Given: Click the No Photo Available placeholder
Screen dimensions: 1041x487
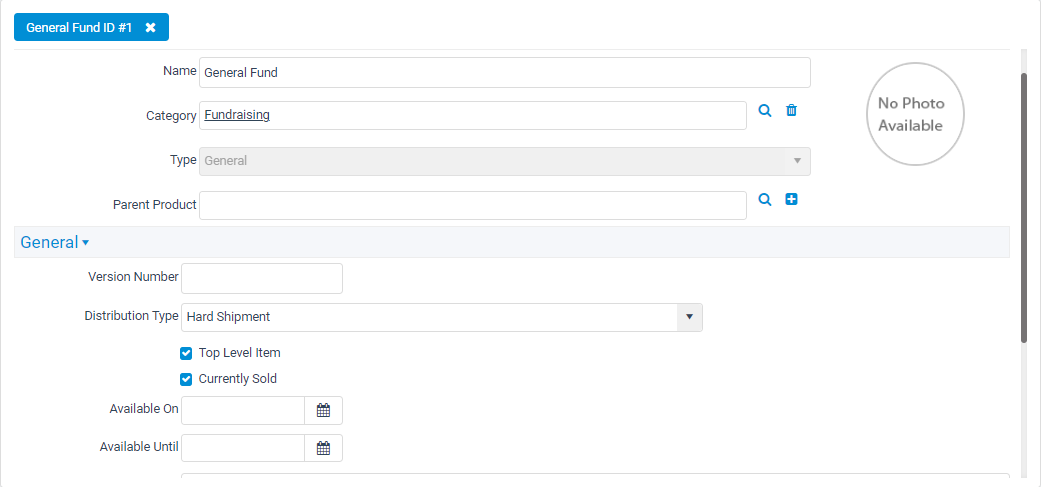Looking at the screenshot, I should tap(915, 114).
